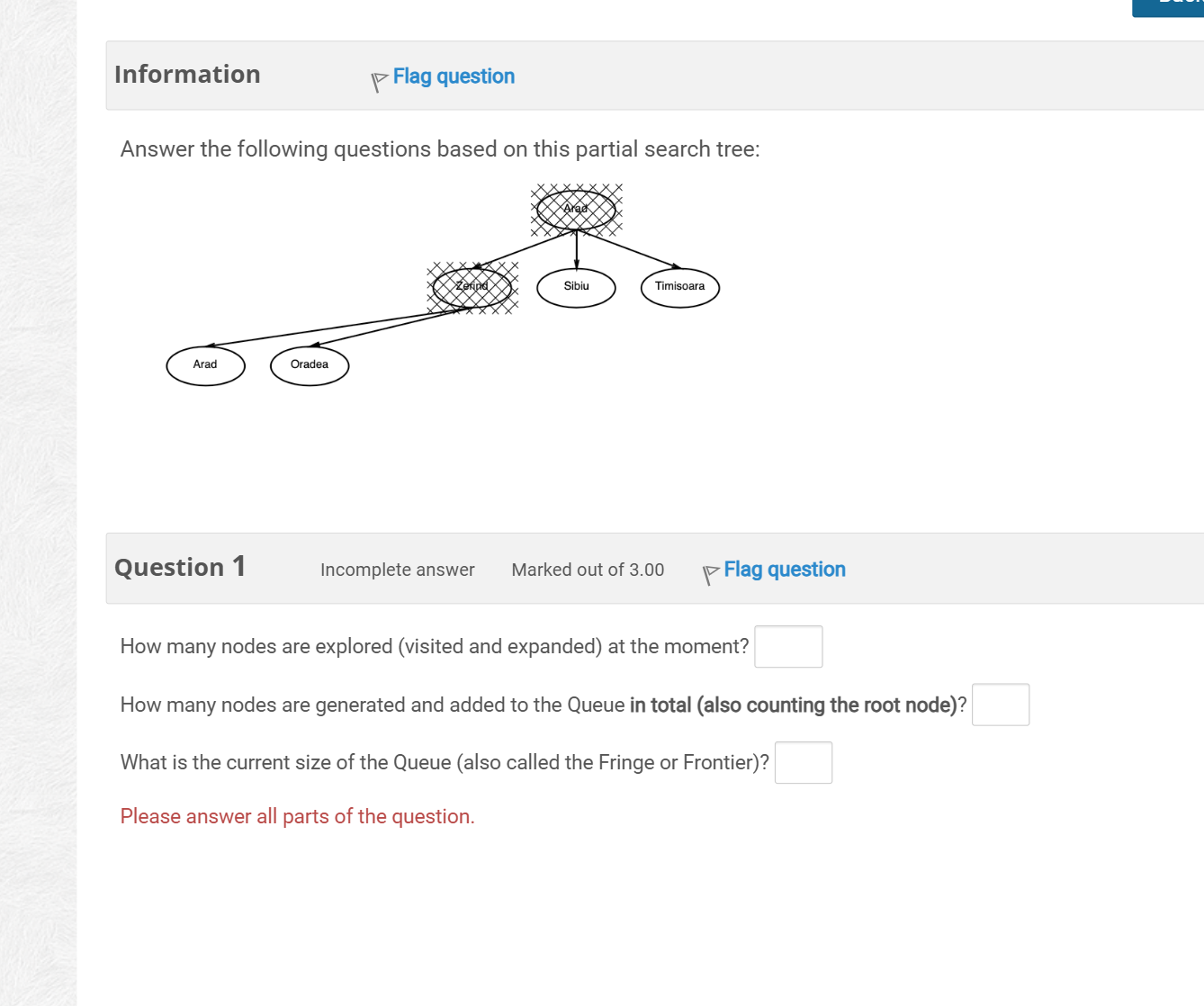The image size is (1204, 1006).
Task: Select the Sibiu node in the tree
Action: (576, 287)
